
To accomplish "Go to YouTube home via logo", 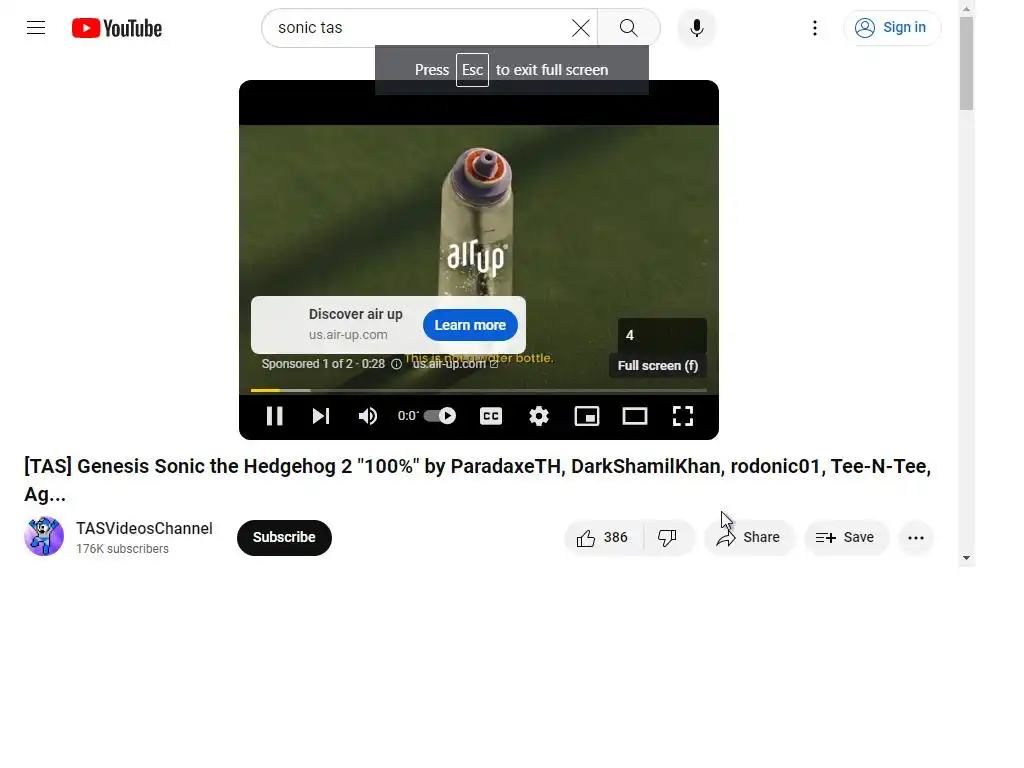I will tap(117, 28).
